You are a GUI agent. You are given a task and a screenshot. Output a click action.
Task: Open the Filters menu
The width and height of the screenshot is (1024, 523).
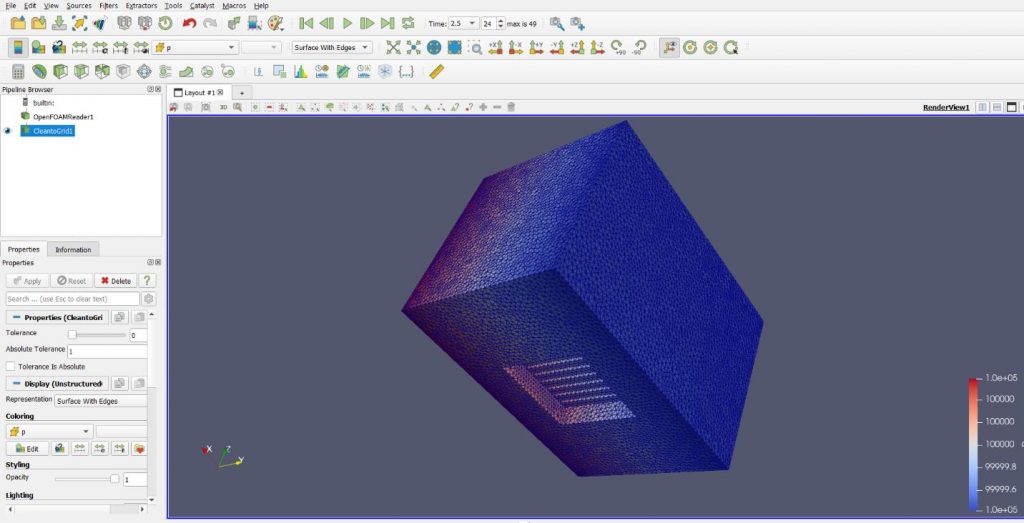108,6
